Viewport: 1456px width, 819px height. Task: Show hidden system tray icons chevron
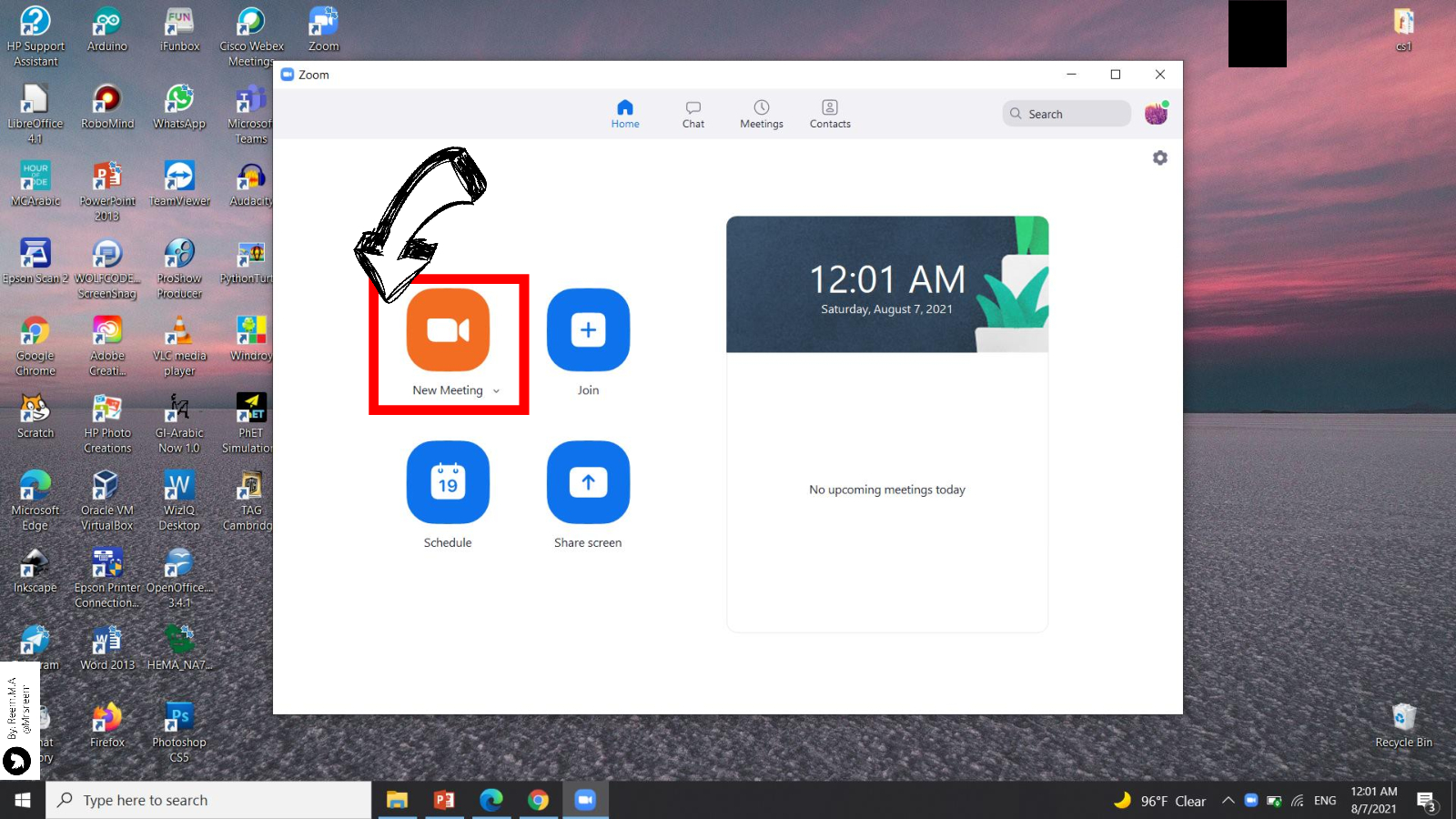(x=1228, y=801)
